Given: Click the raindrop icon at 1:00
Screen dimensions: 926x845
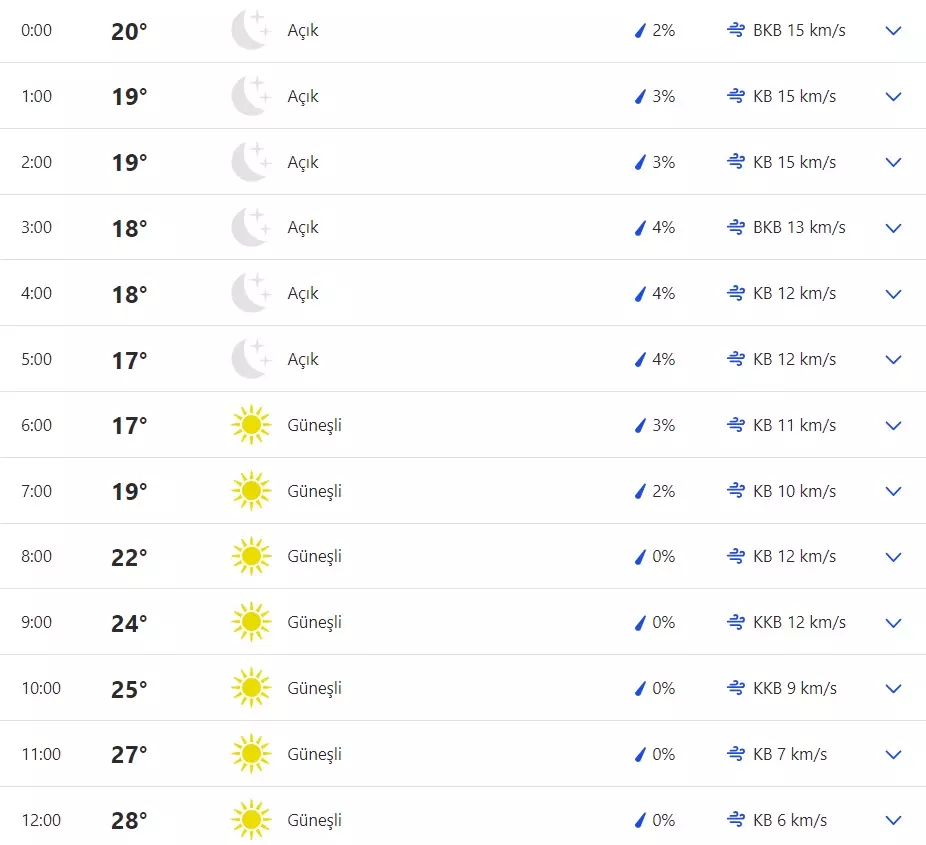Looking at the screenshot, I should (639, 96).
